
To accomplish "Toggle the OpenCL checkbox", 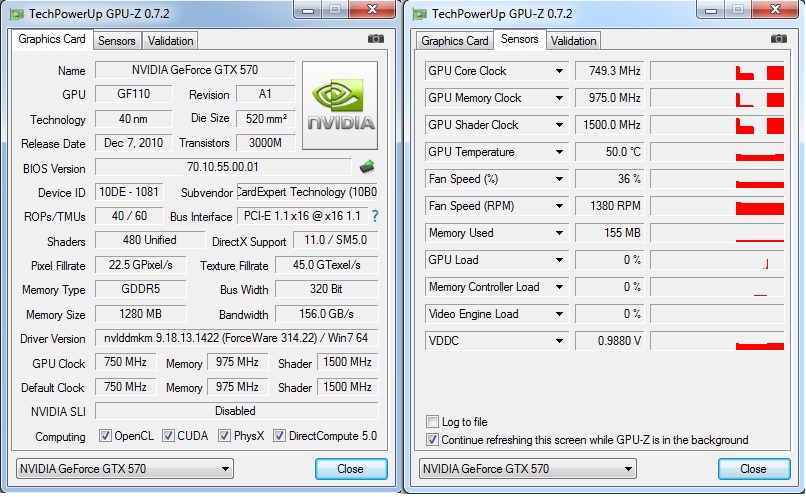I will point(105,436).
